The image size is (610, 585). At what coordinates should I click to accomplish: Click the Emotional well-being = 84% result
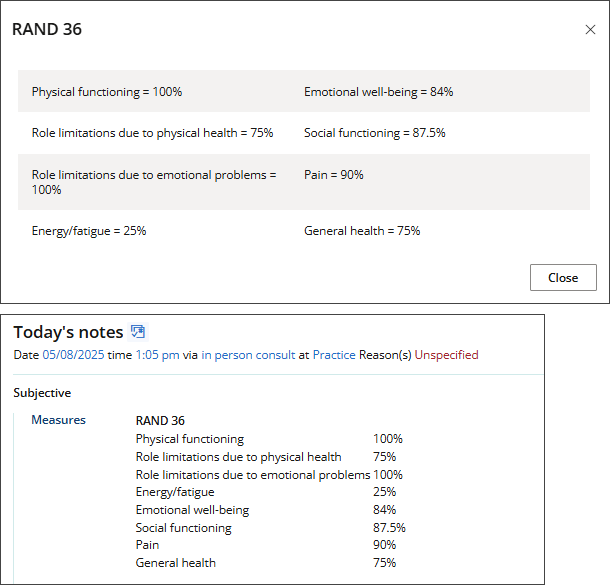[x=379, y=92]
